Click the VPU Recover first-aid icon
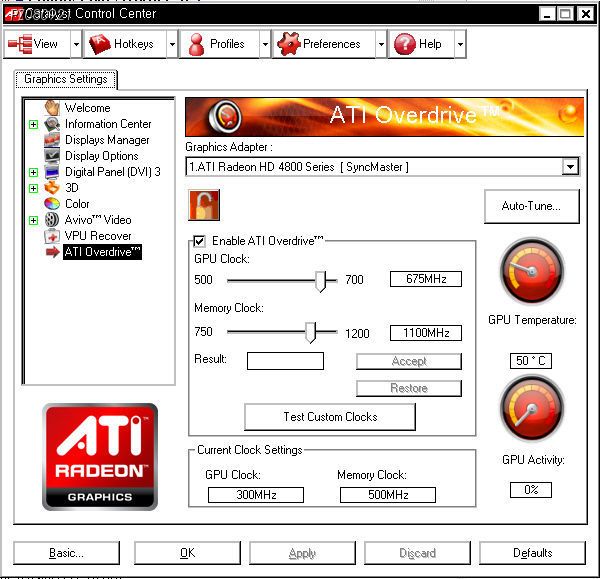 tap(52, 236)
